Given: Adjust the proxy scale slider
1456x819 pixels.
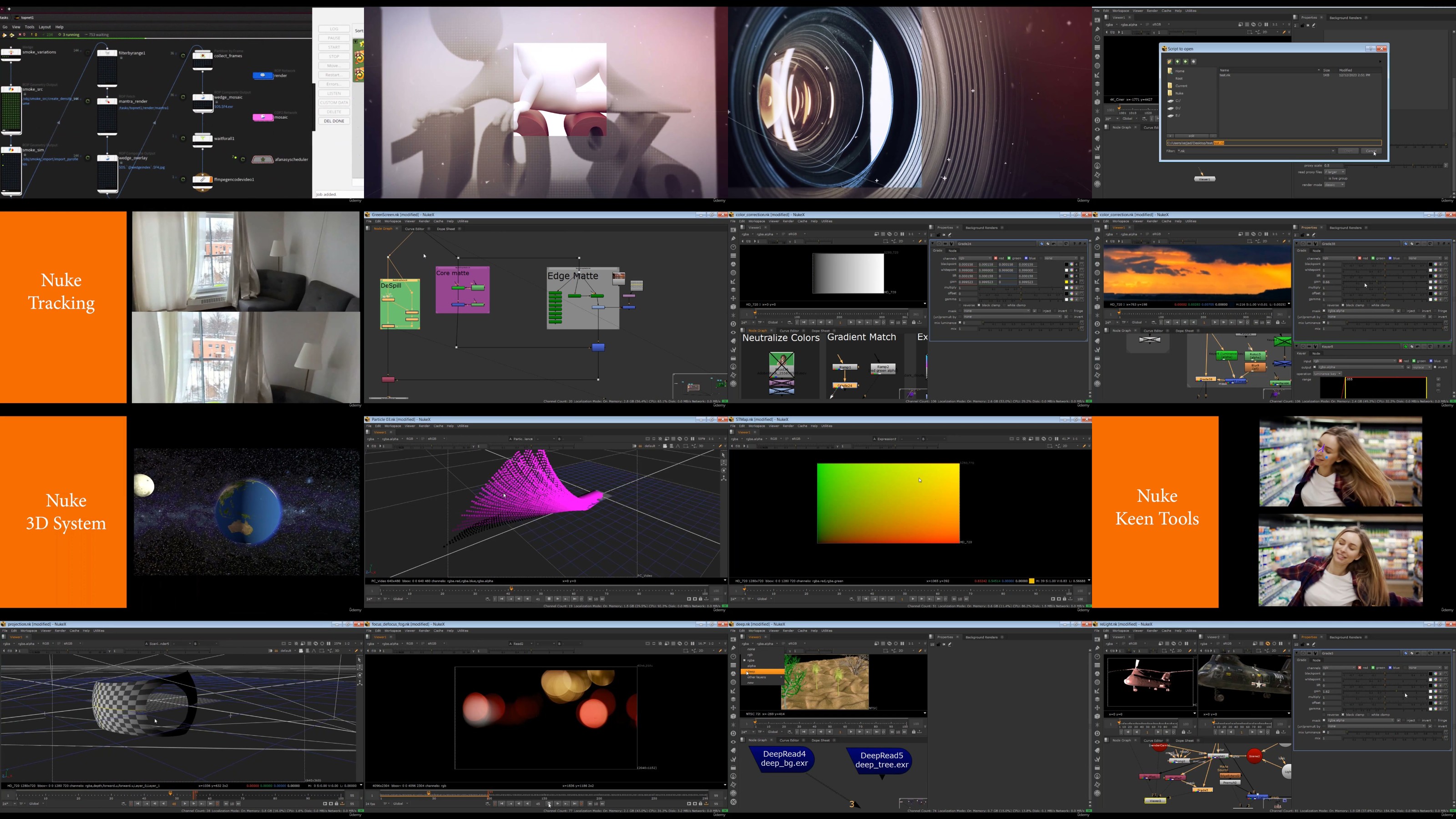Looking at the screenshot, I should pos(1395,166).
